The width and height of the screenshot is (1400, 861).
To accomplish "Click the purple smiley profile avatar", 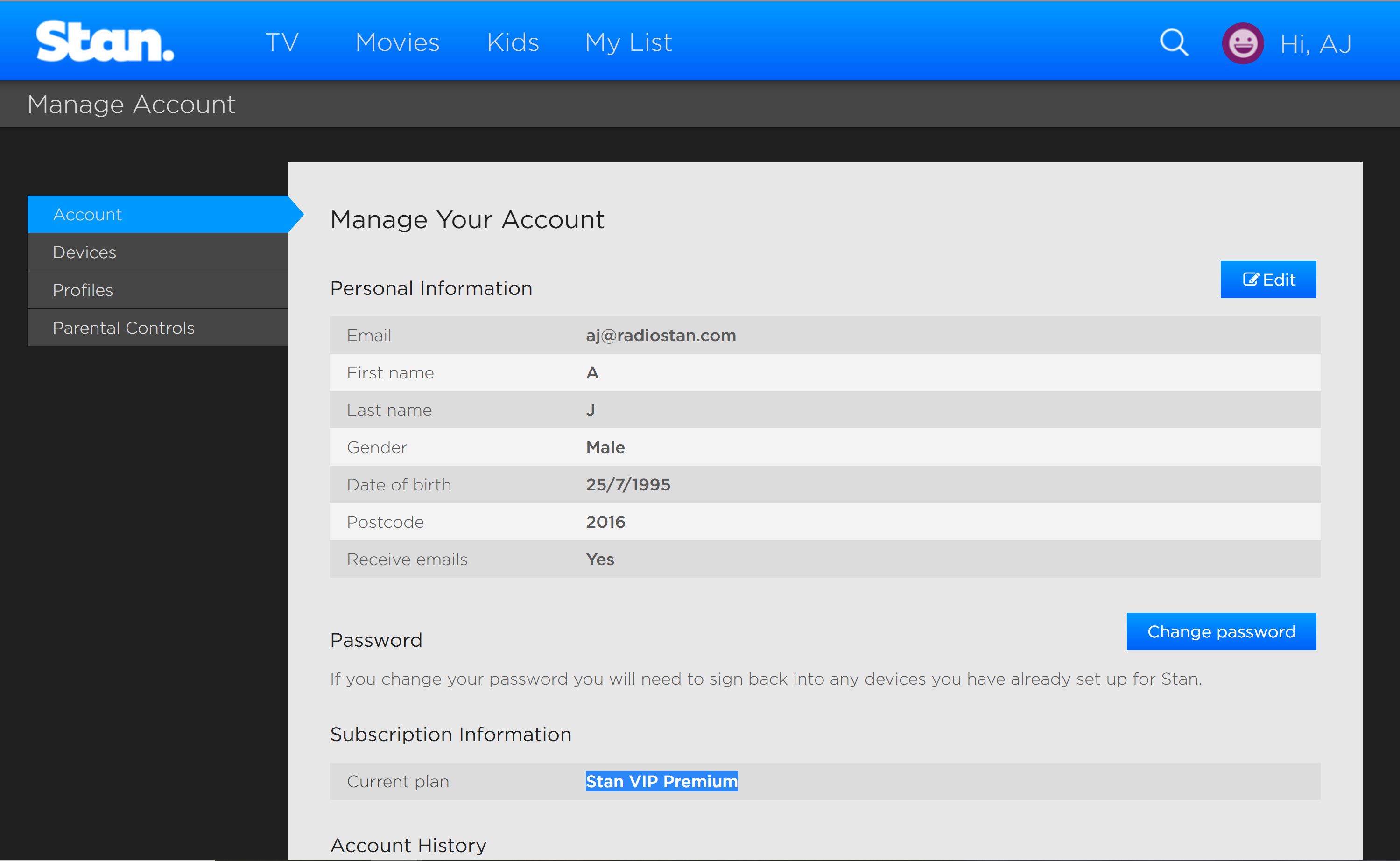I will (x=1242, y=43).
